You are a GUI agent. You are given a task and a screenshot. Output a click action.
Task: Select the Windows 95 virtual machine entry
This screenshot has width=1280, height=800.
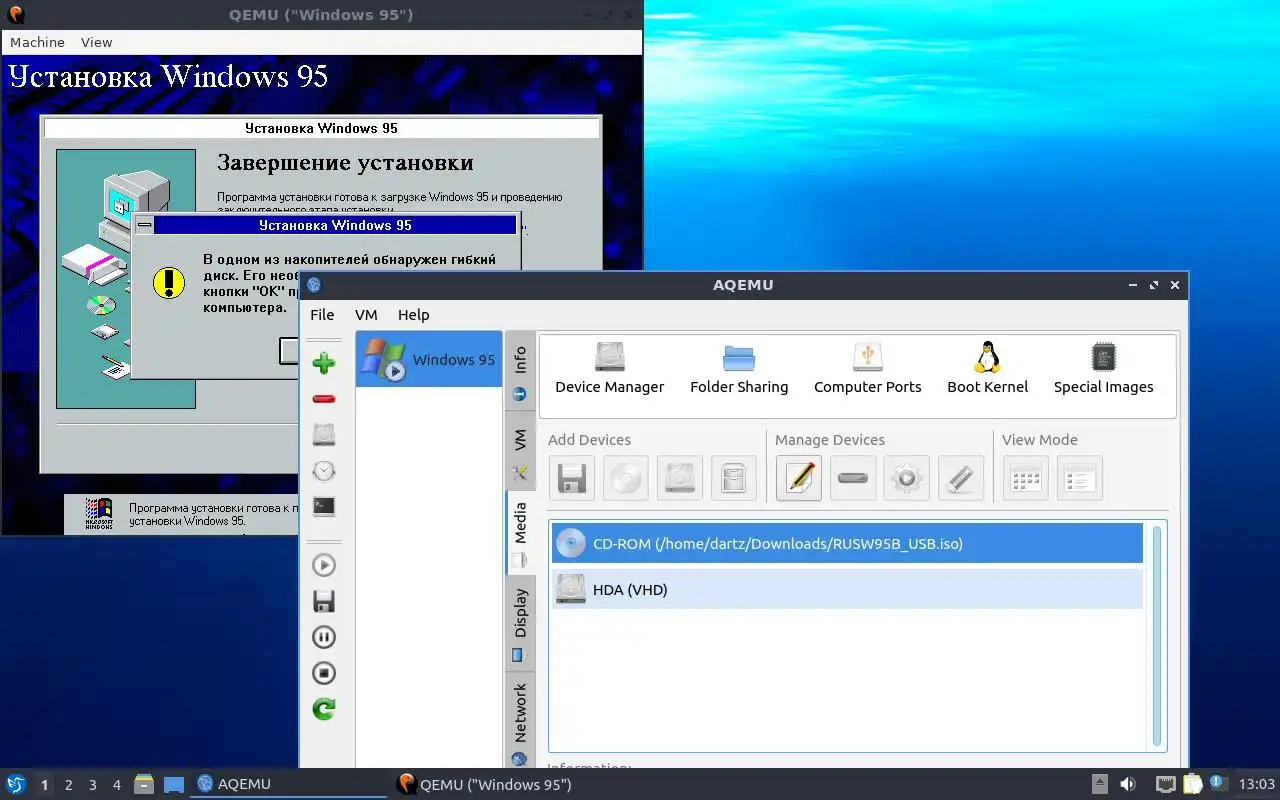tap(429, 359)
